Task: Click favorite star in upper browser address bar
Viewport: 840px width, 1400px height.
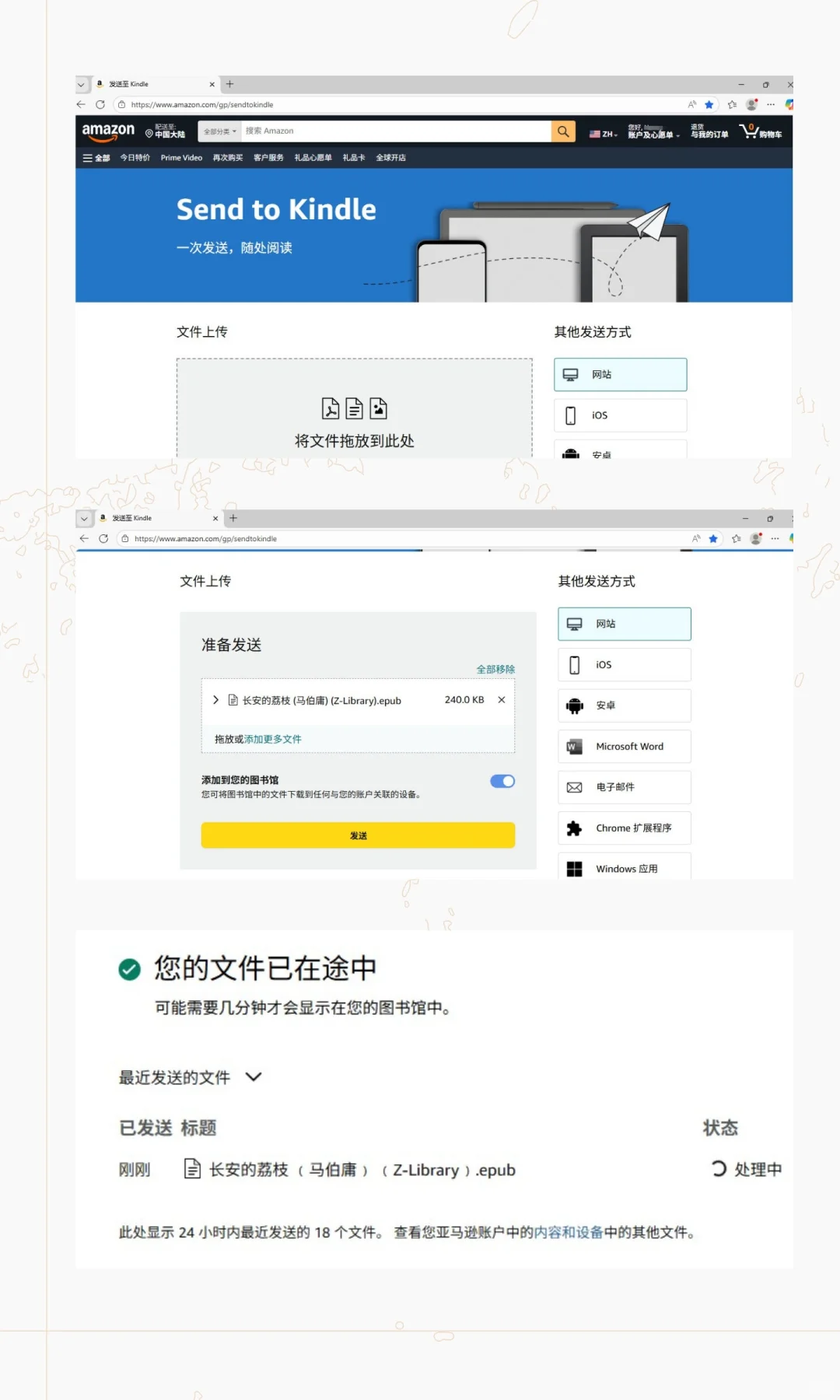Action: 709,104
